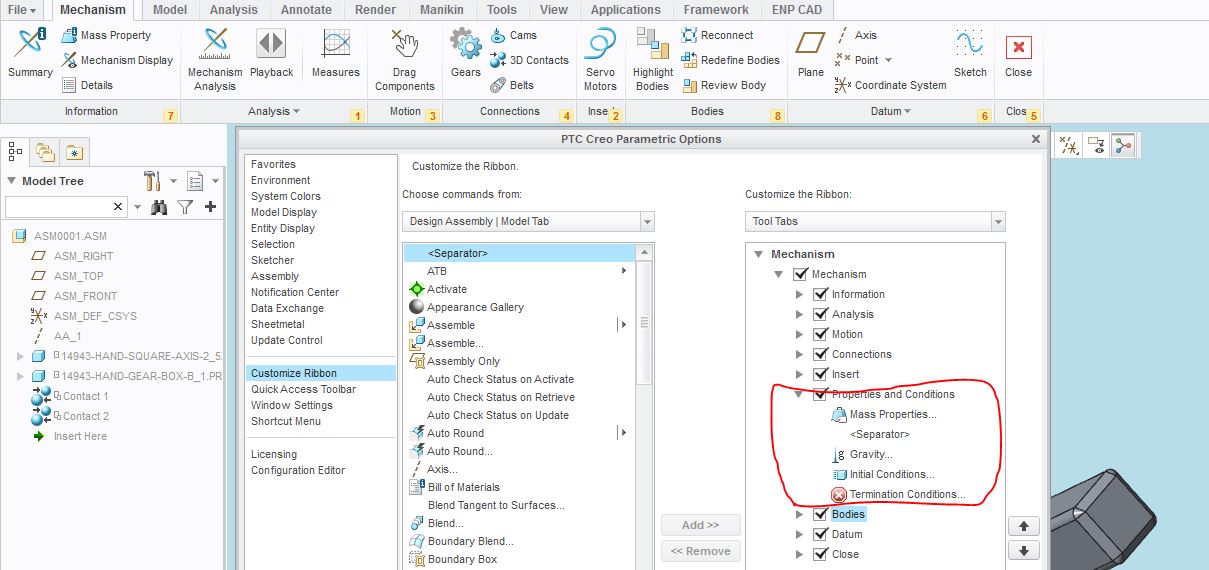Open the Point dropdown arrow
1209x570 pixels.
point(888,60)
